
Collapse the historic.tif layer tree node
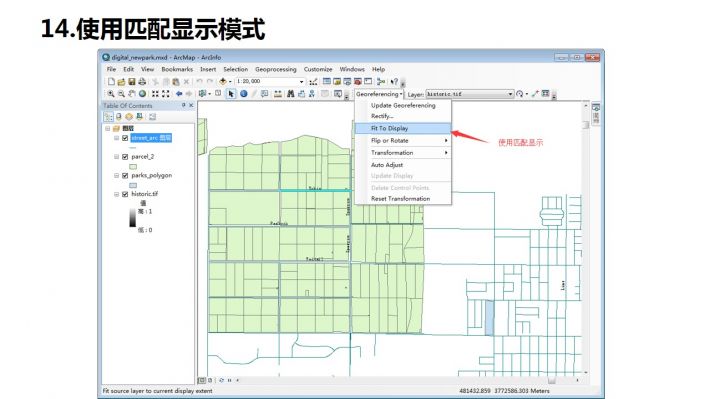(116, 194)
